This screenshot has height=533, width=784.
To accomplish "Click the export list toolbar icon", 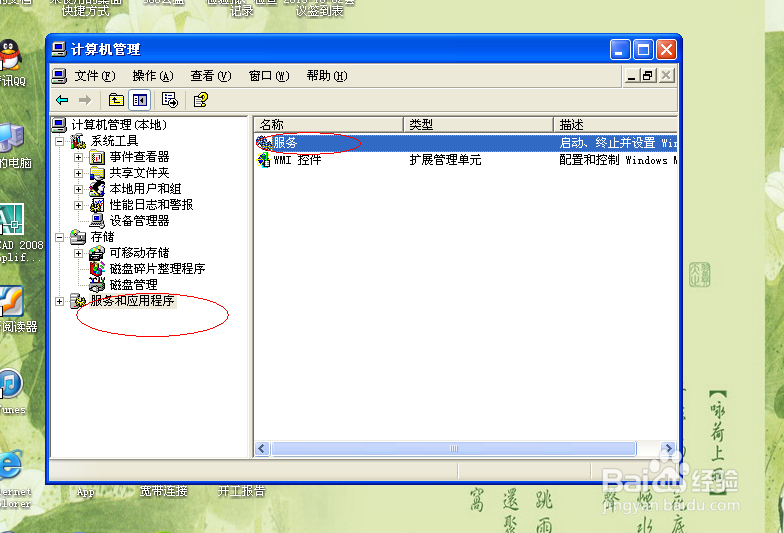I will pos(170,100).
